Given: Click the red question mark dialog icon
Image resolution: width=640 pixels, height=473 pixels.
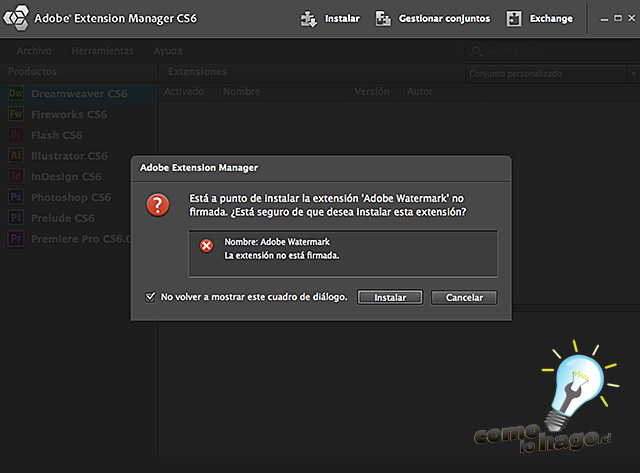Looking at the screenshot, I should [158, 205].
